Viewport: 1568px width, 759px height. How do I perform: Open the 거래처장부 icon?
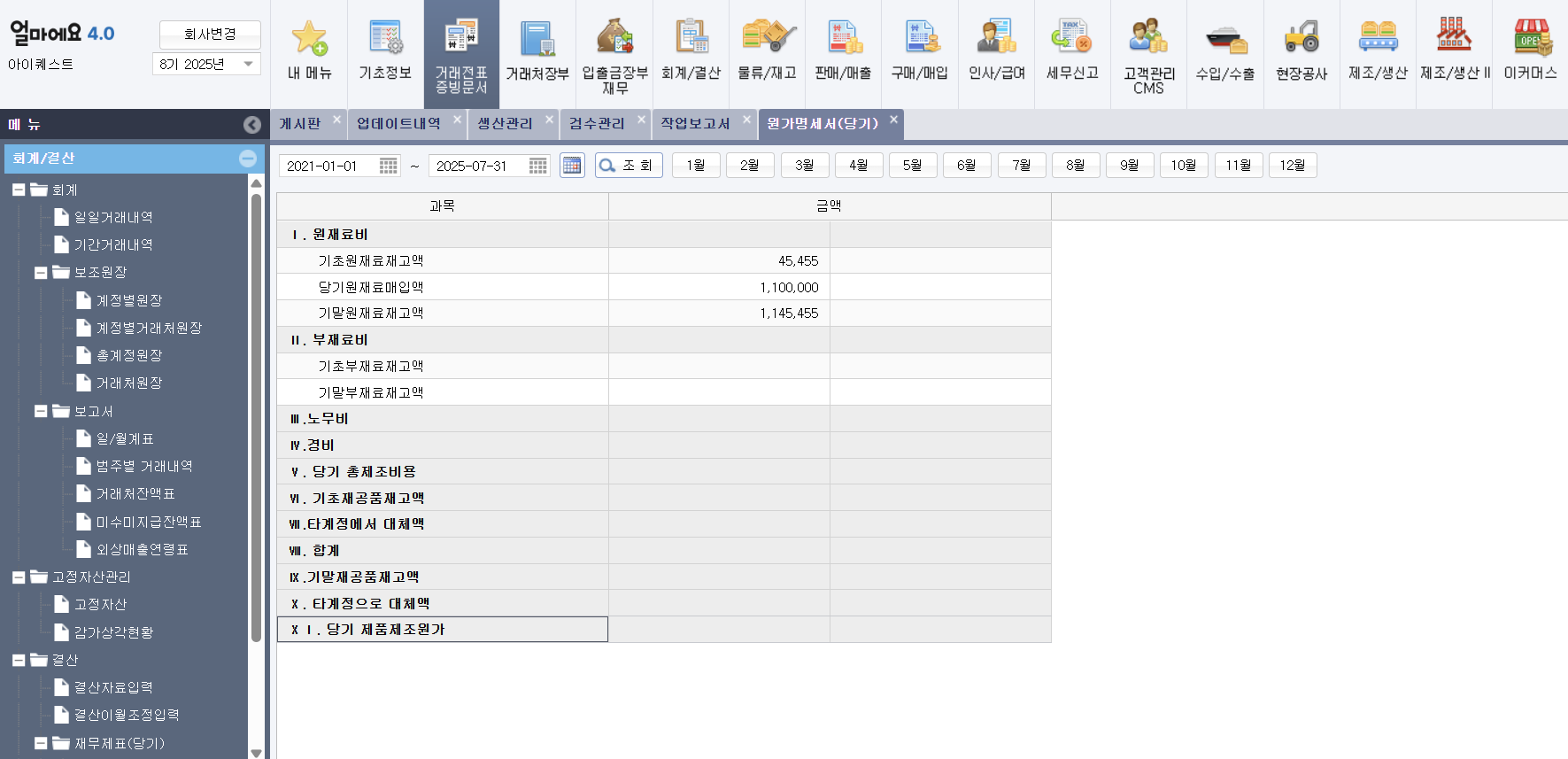(537, 37)
